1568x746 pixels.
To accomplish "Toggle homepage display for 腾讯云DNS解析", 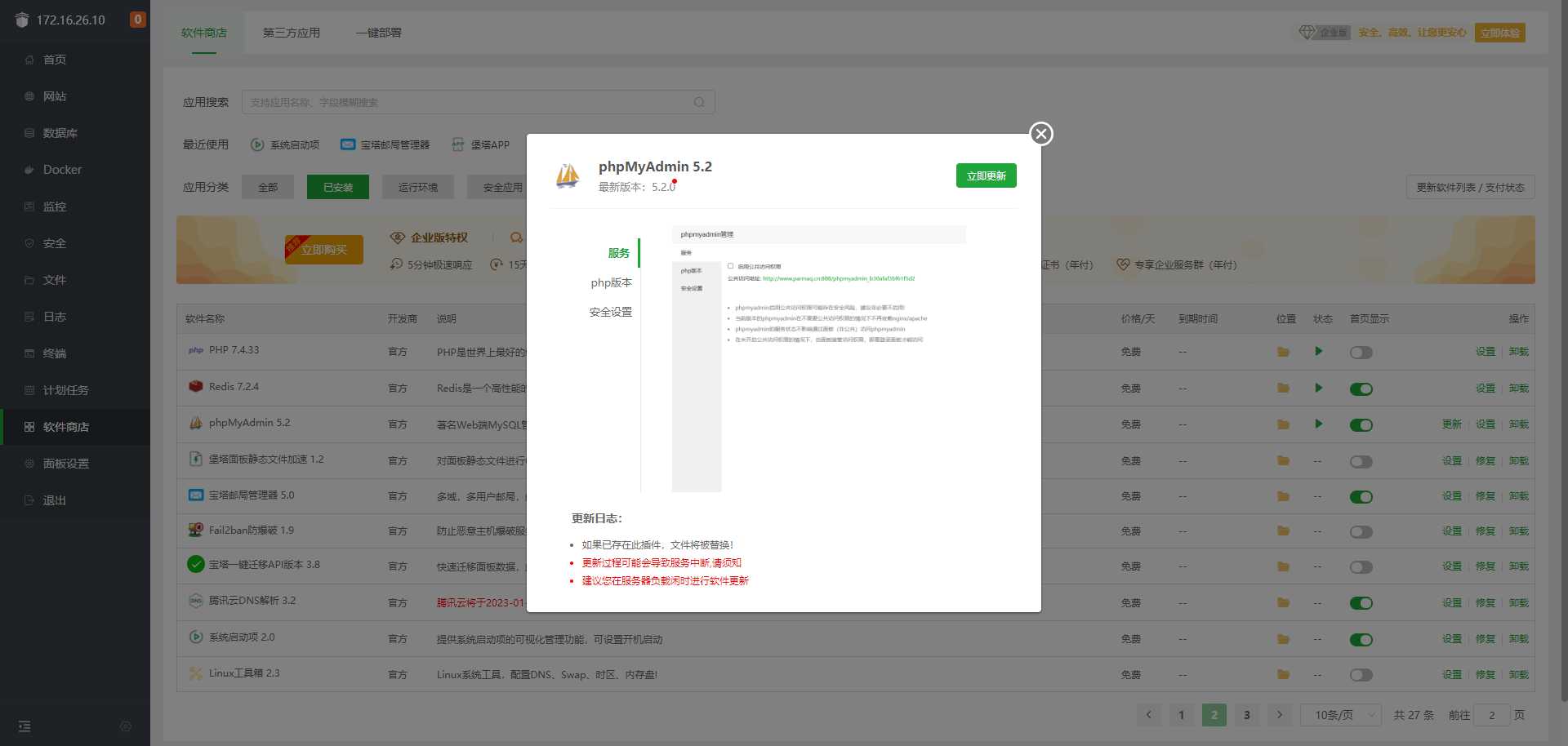I will pos(1361,603).
